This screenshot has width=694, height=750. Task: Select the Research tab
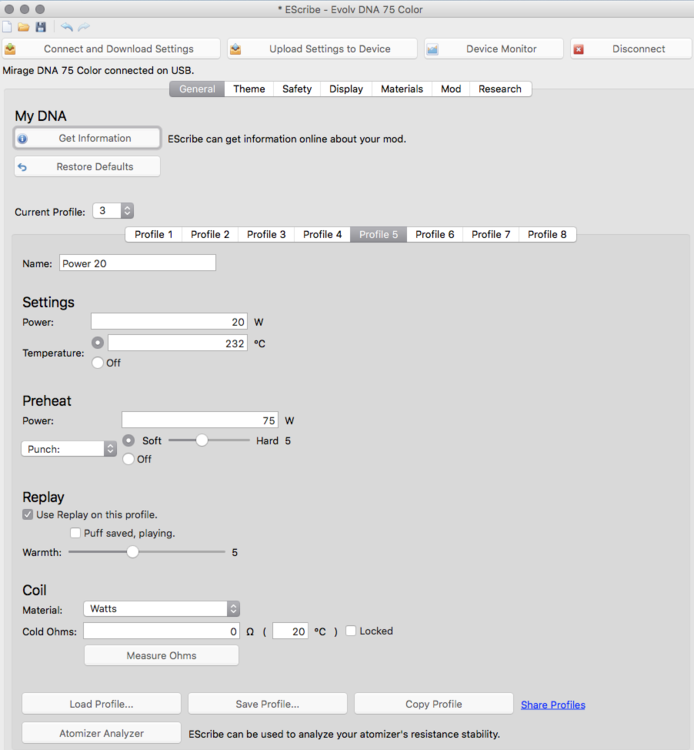tap(500, 89)
